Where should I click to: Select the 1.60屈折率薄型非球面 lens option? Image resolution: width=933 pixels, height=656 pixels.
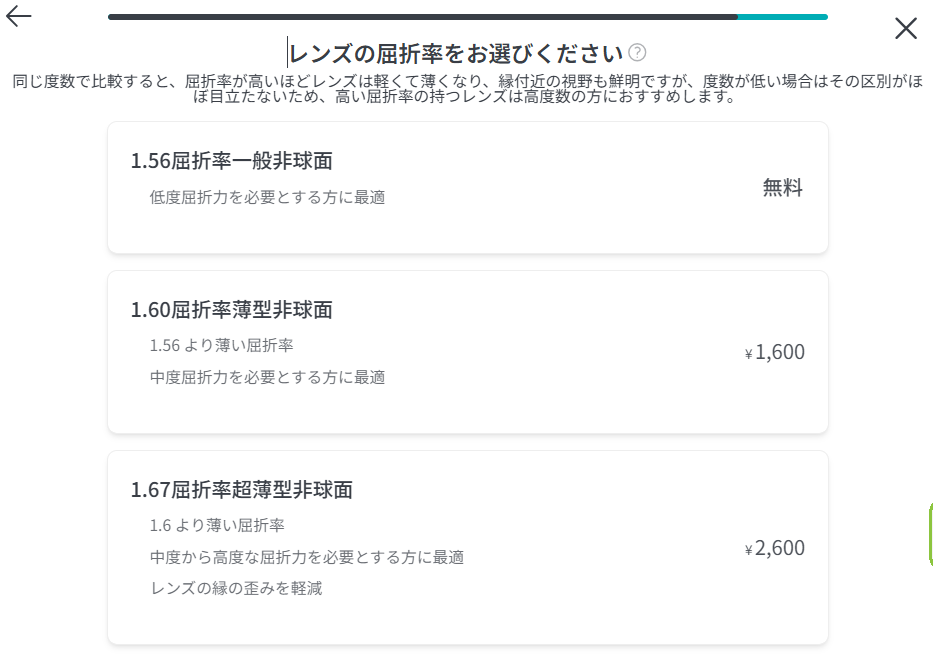point(468,352)
